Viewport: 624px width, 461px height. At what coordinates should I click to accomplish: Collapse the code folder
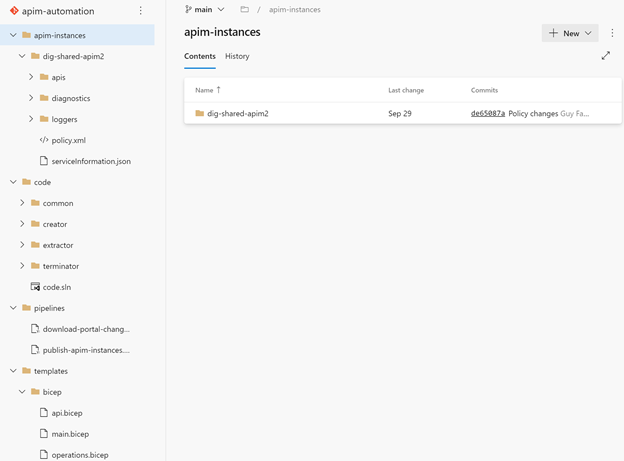click(13, 182)
